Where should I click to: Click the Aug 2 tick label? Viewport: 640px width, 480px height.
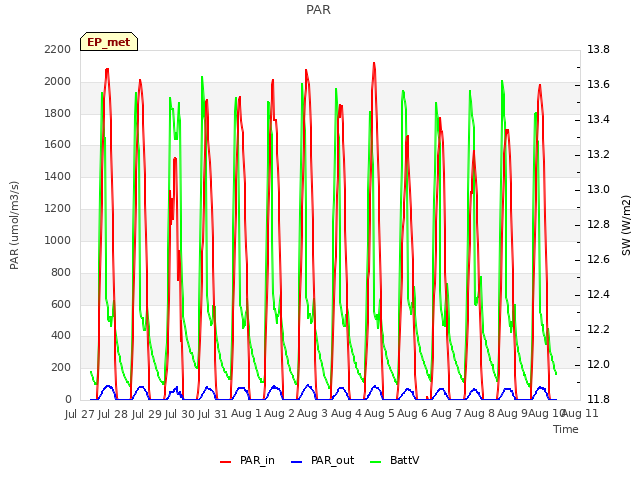coord(279,414)
